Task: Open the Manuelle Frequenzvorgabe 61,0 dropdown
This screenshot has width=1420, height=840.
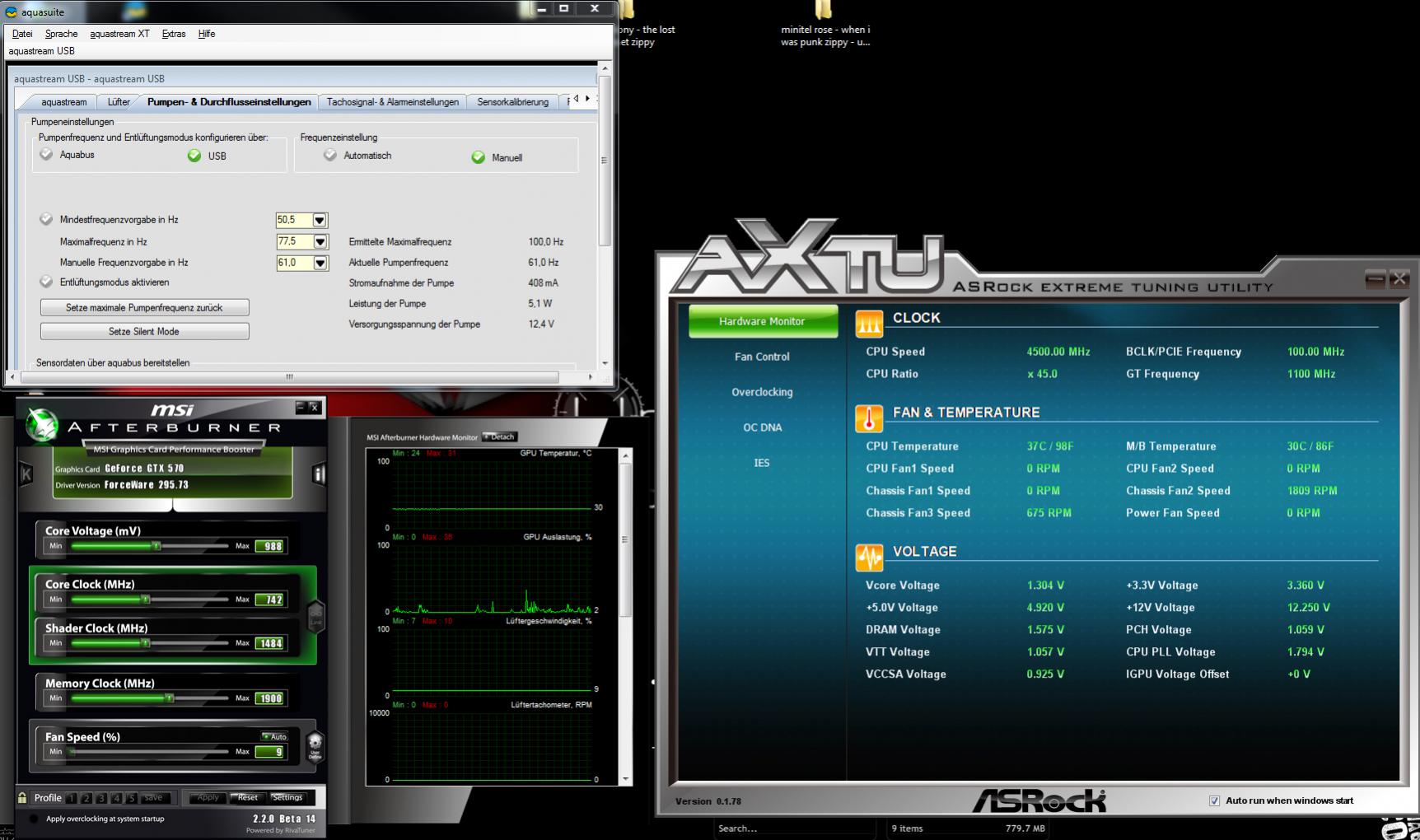Action: pyautogui.click(x=320, y=263)
